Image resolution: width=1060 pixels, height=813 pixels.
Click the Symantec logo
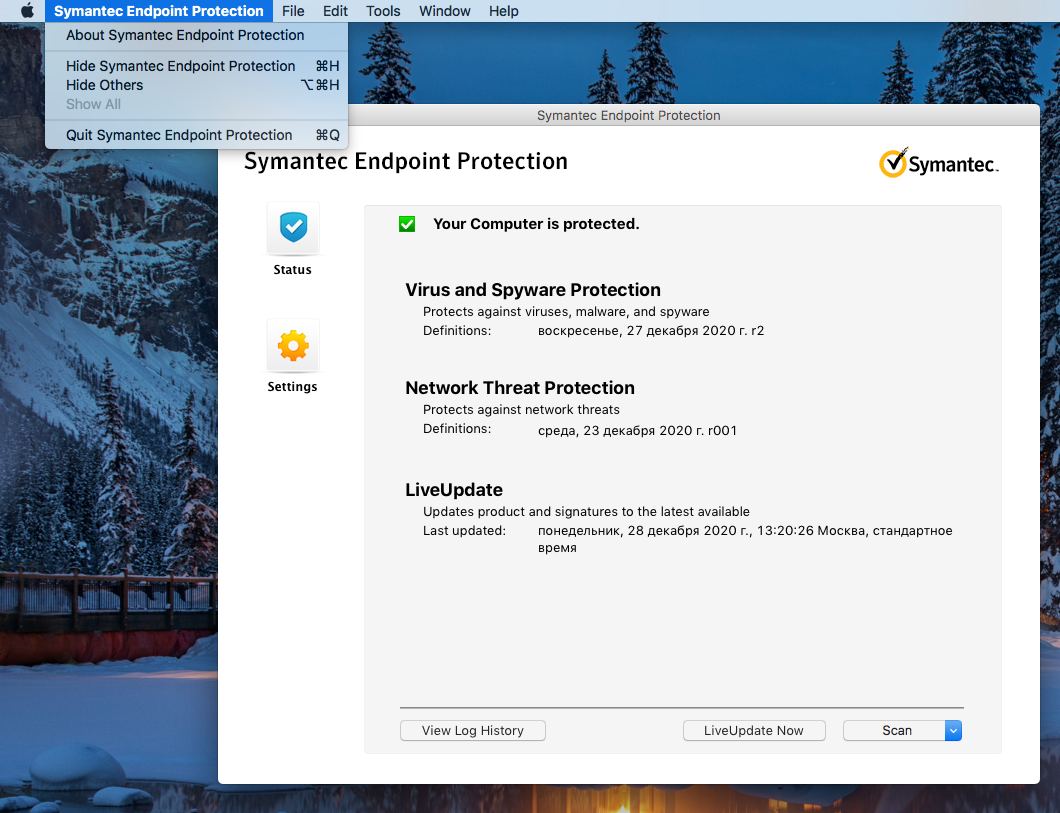pos(938,163)
